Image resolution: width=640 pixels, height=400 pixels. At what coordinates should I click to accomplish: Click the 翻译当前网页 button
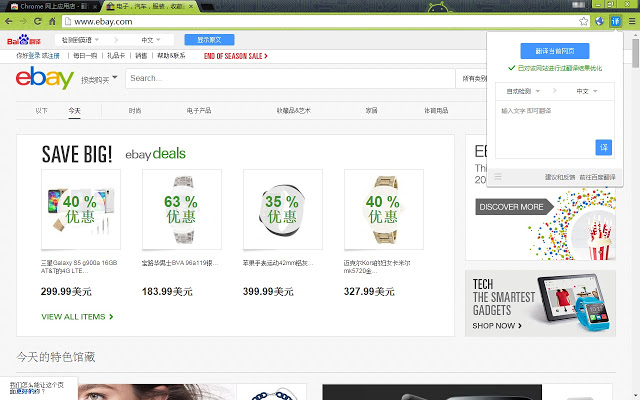[555, 50]
